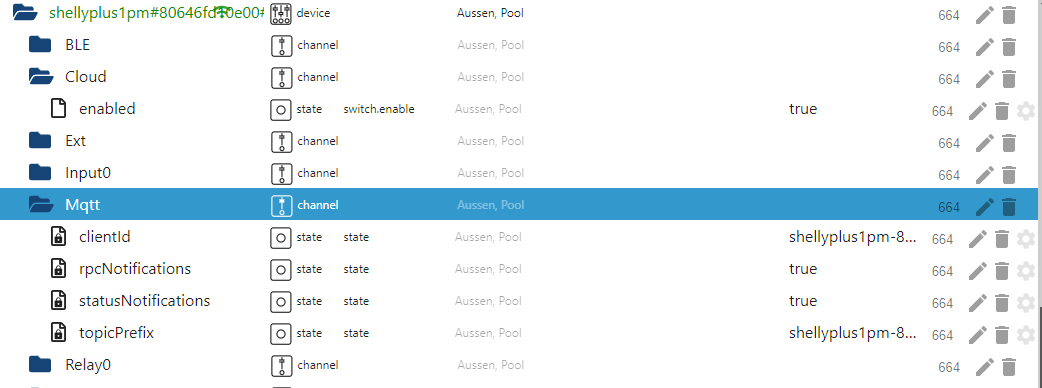Image resolution: width=1042 pixels, height=388 pixels.
Task: Delete the Mqtt channel via trash icon
Action: [1009, 207]
